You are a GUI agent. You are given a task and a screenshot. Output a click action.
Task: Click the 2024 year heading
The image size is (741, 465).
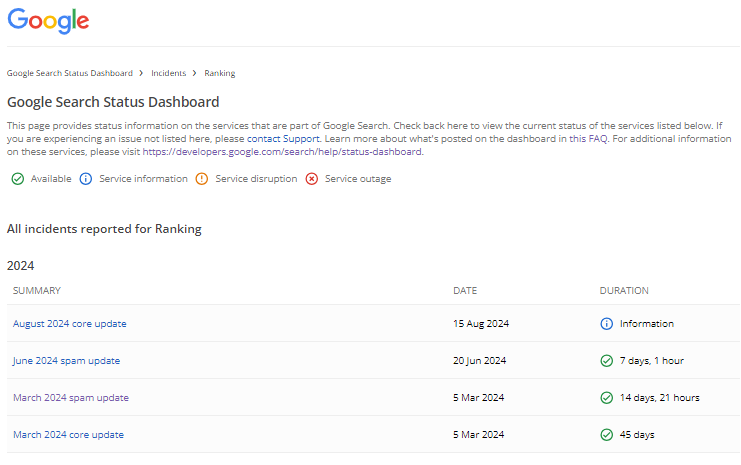point(20,266)
